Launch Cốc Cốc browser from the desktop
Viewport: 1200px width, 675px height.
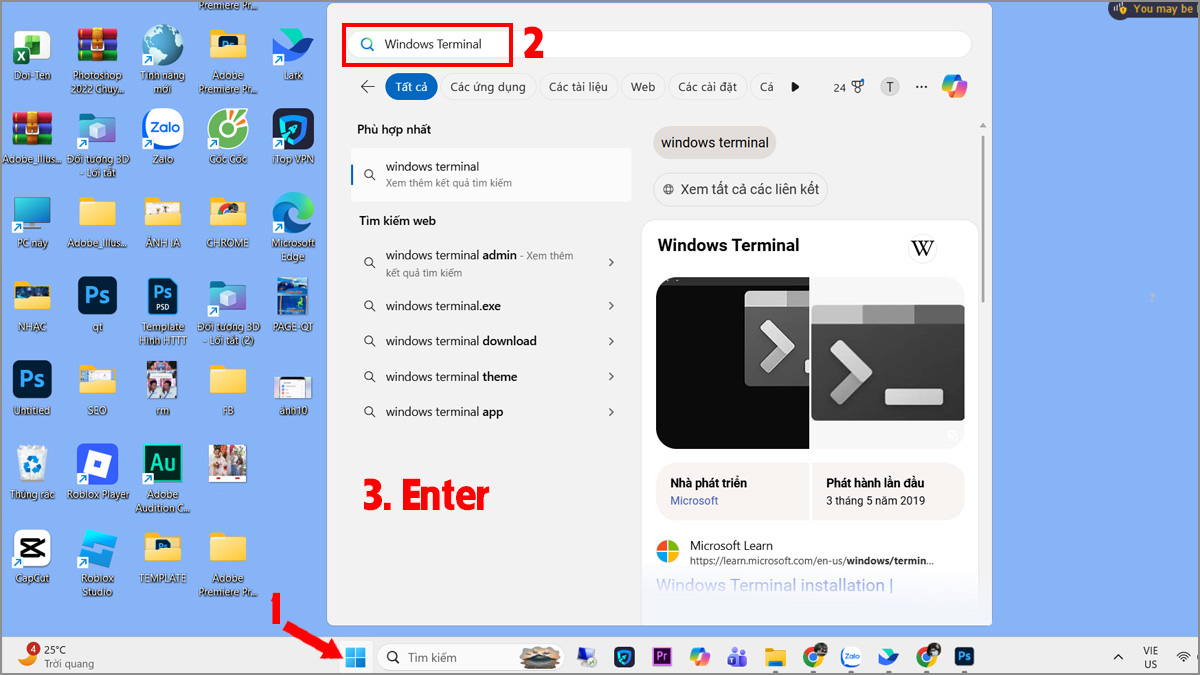[227, 130]
